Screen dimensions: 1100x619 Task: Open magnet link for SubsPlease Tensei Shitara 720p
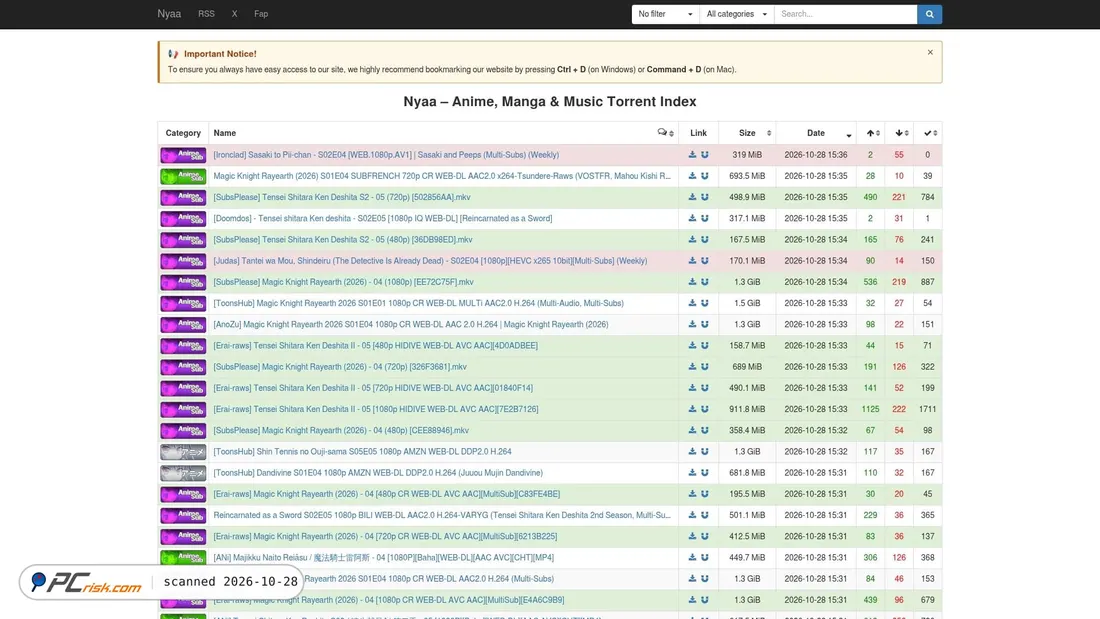[704, 197]
